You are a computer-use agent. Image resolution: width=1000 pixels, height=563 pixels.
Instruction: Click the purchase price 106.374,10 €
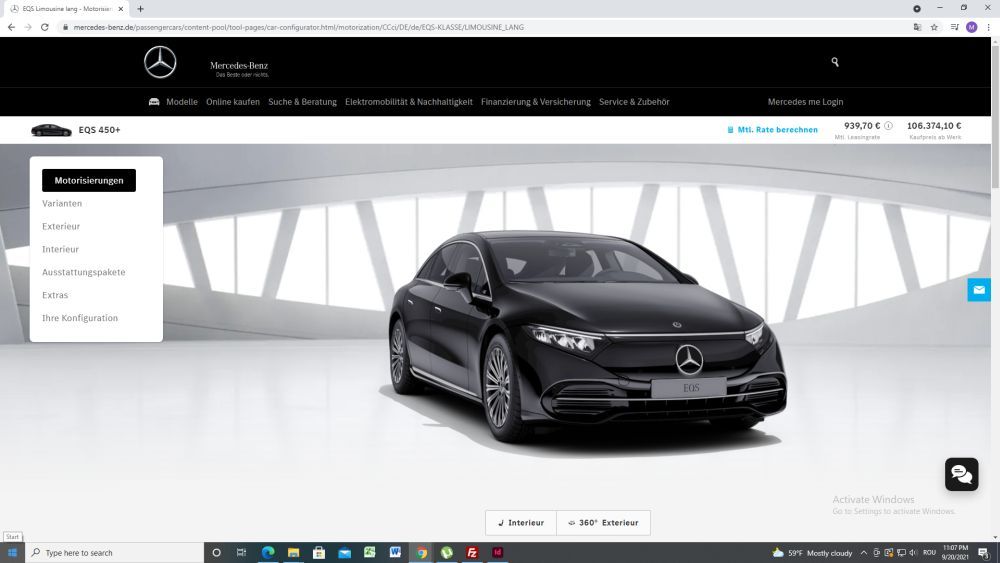tap(934, 126)
